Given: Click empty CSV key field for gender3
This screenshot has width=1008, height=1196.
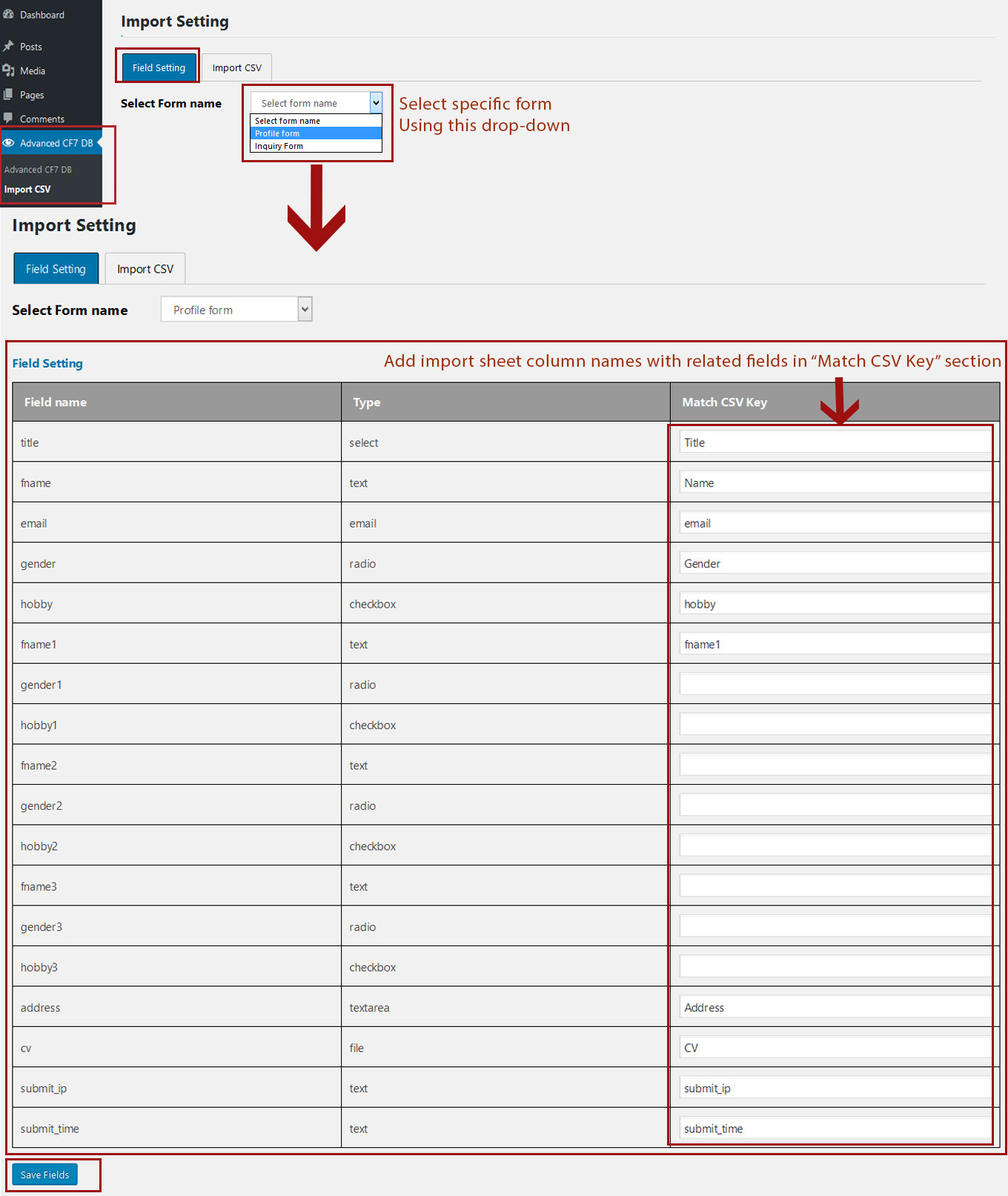Looking at the screenshot, I should pos(835,926).
